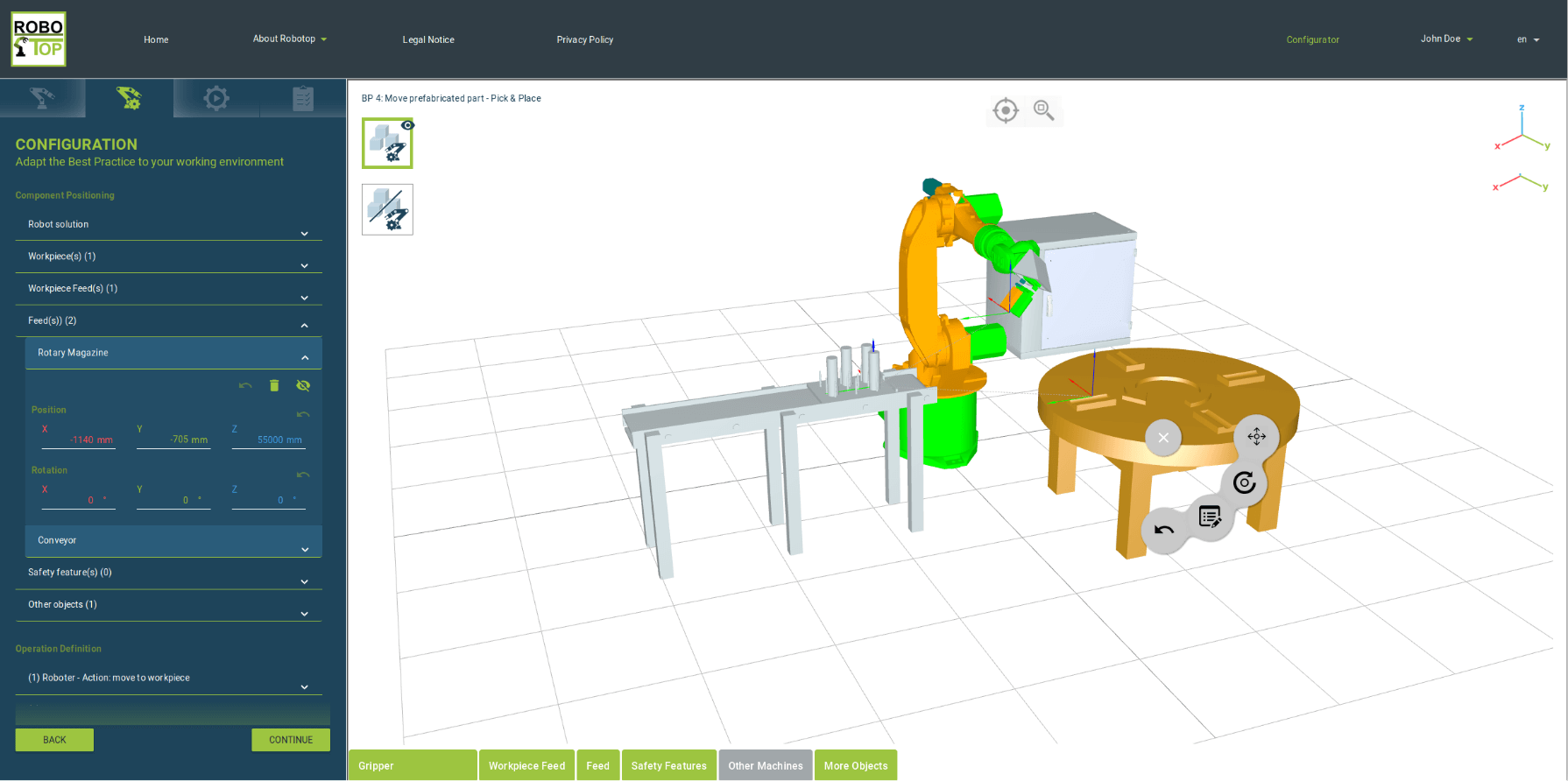Open the Legal Notice page

(x=428, y=39)
